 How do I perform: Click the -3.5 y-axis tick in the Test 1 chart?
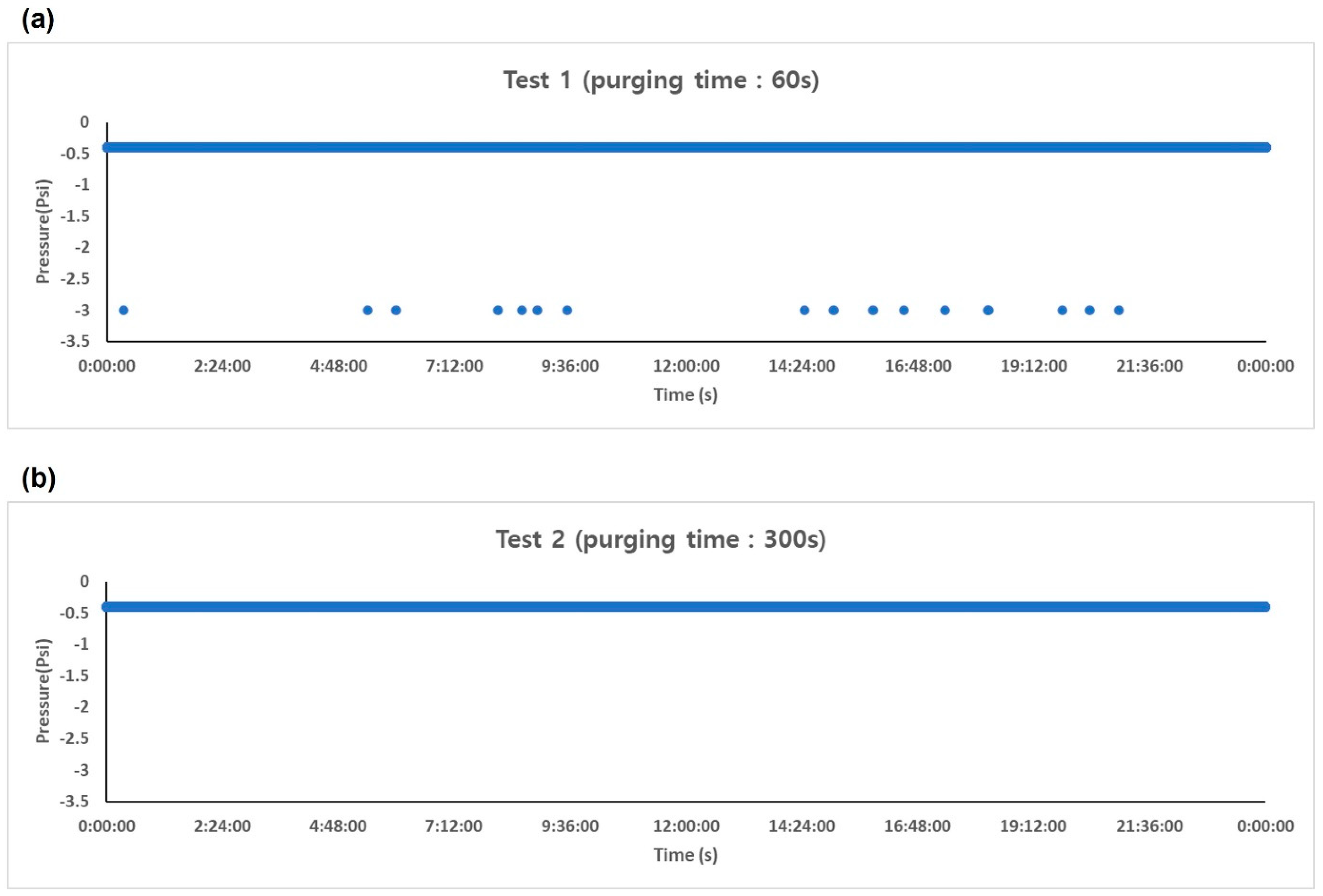76,341
